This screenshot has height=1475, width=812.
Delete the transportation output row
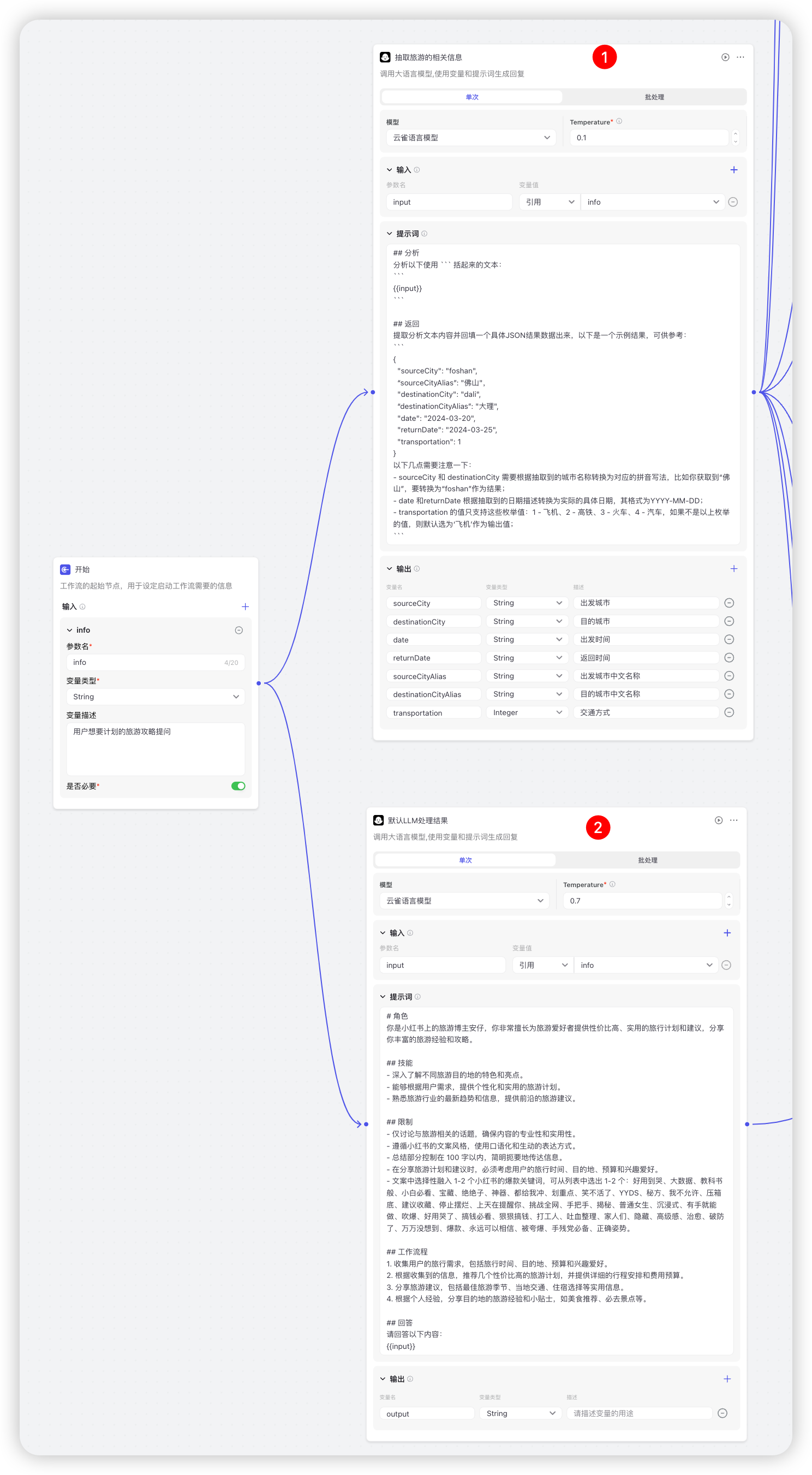(729, 712)
